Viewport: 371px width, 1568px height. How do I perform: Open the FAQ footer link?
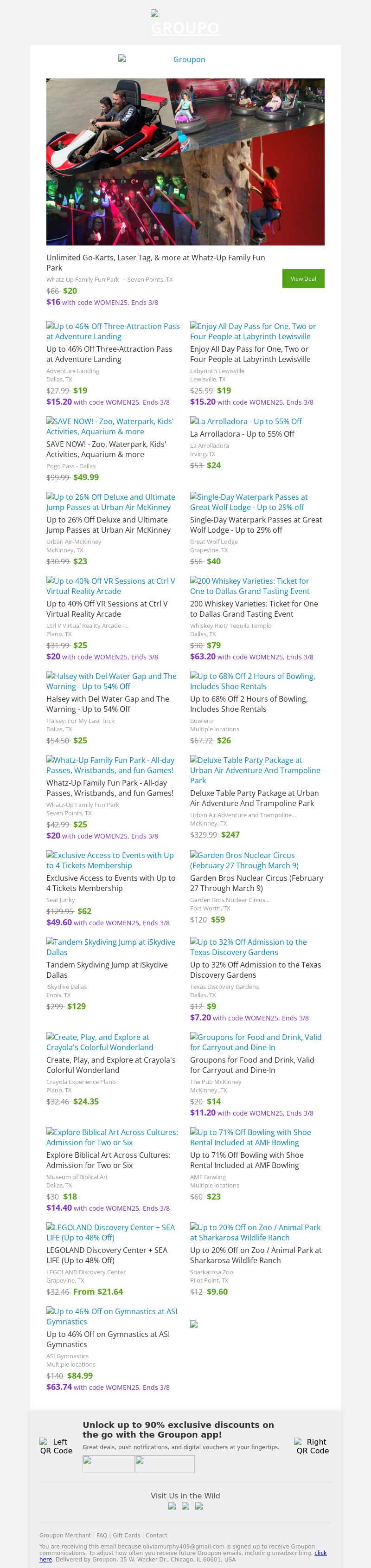(x=102, y=1535)
